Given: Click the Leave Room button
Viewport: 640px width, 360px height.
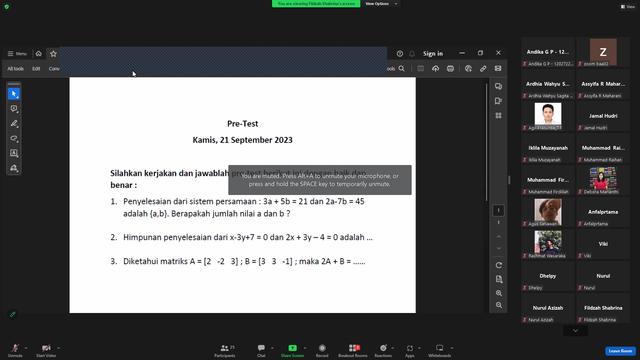Looking at the screenshot, I should click(620, 351).
